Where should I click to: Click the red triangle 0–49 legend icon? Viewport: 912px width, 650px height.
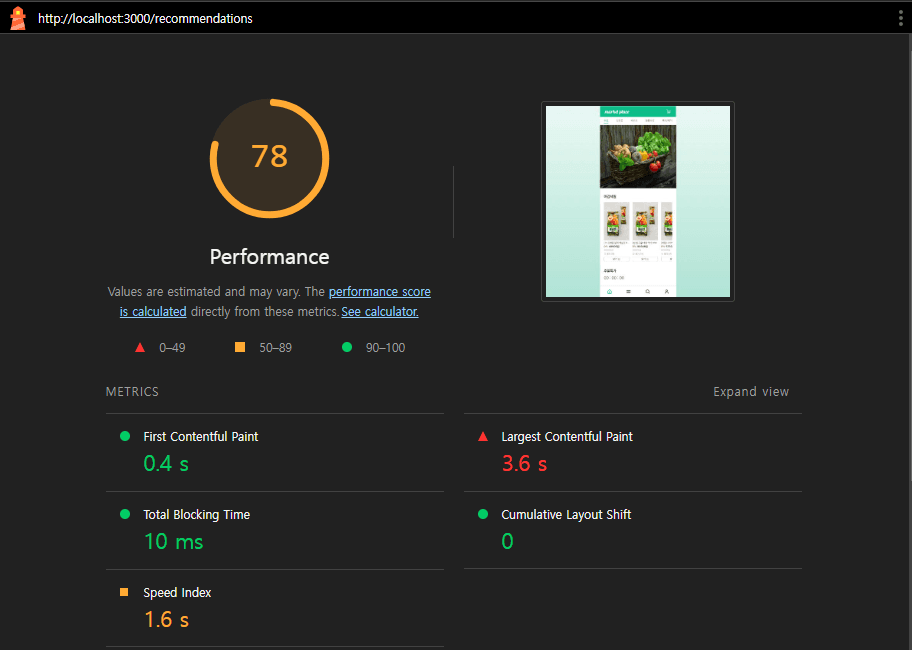(140, 347)
